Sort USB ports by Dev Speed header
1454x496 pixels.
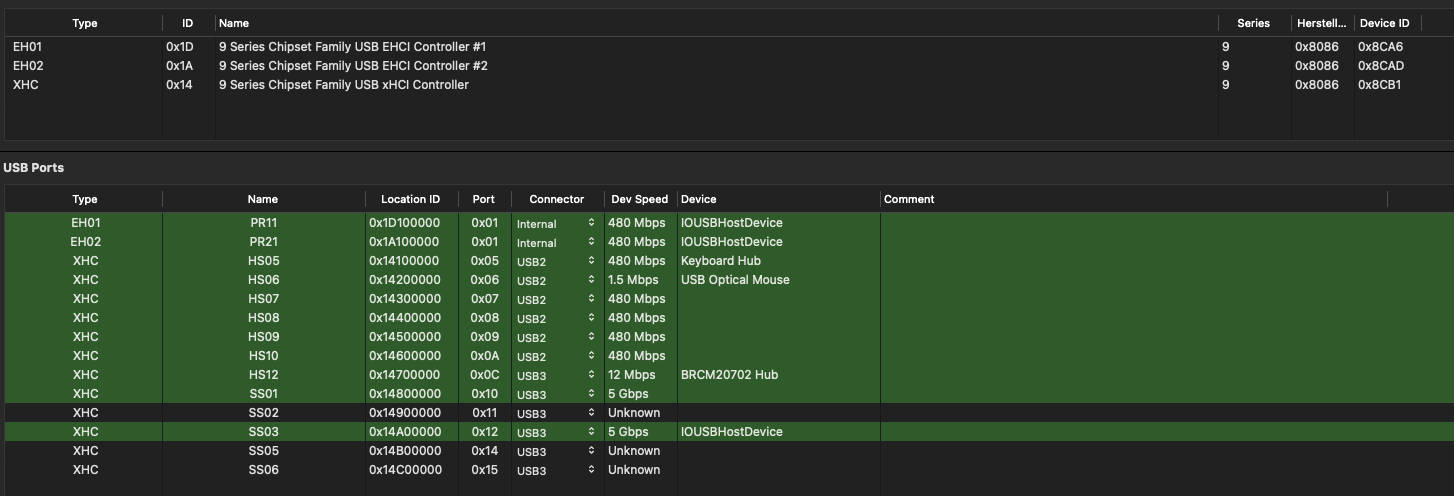pos(640,199)
